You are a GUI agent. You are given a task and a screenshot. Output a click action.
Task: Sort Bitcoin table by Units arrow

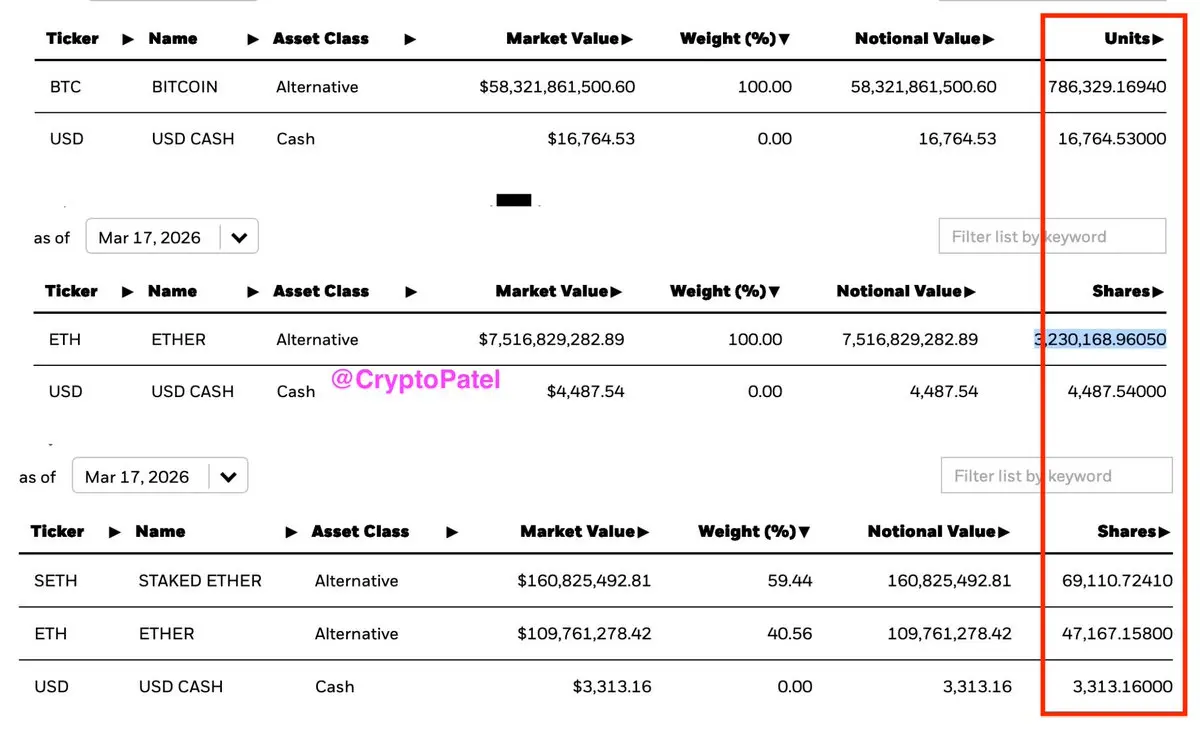tap(1158, 39)
